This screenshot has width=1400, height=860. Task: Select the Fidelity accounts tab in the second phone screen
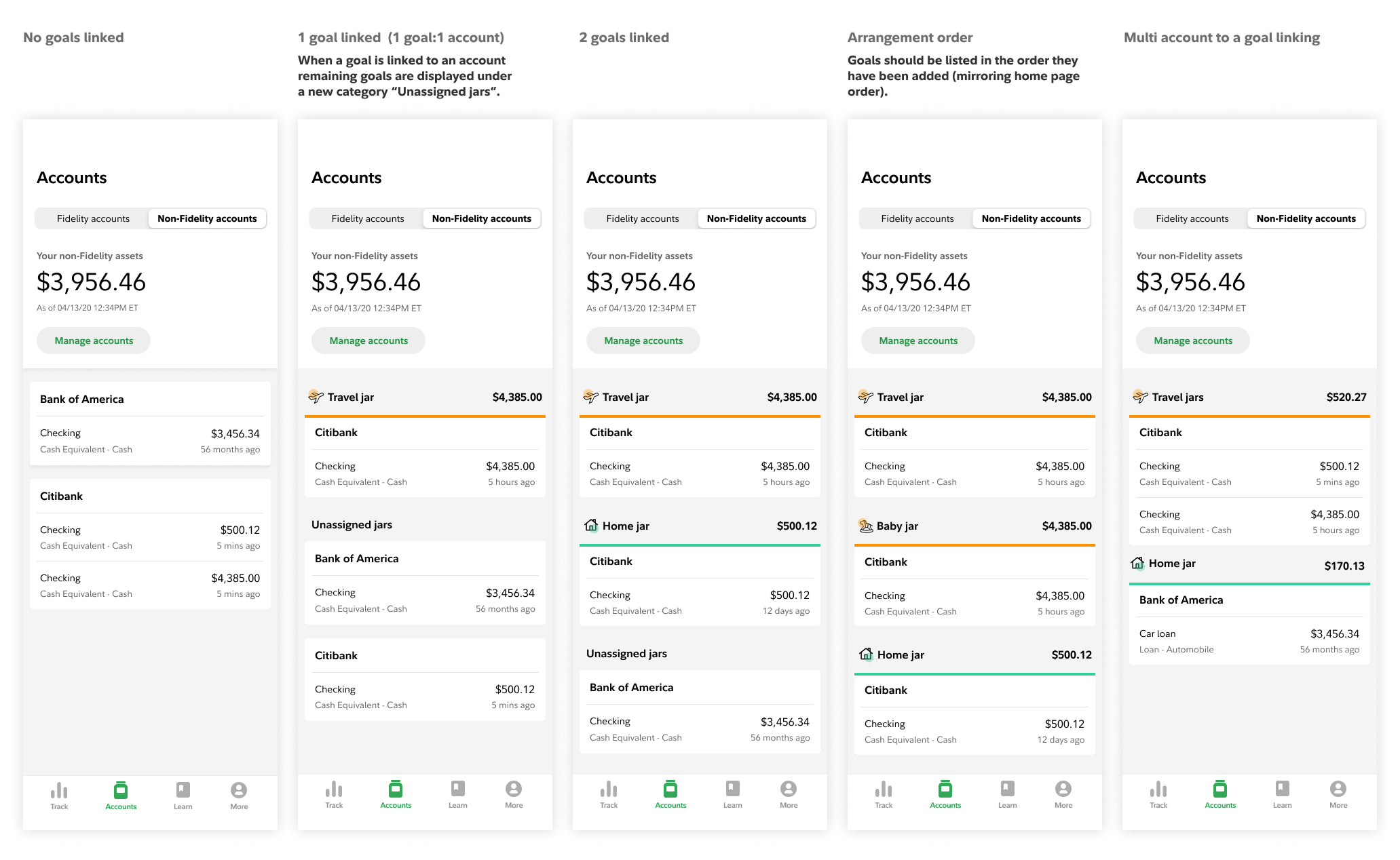point(367,218)
